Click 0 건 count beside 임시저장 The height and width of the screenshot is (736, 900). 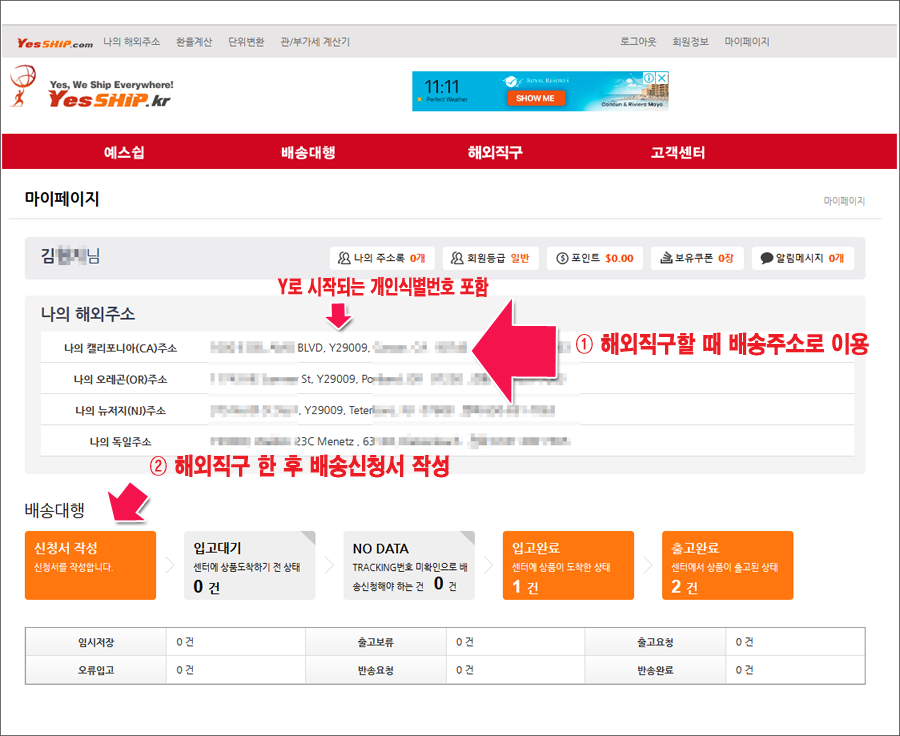(185, 642)
